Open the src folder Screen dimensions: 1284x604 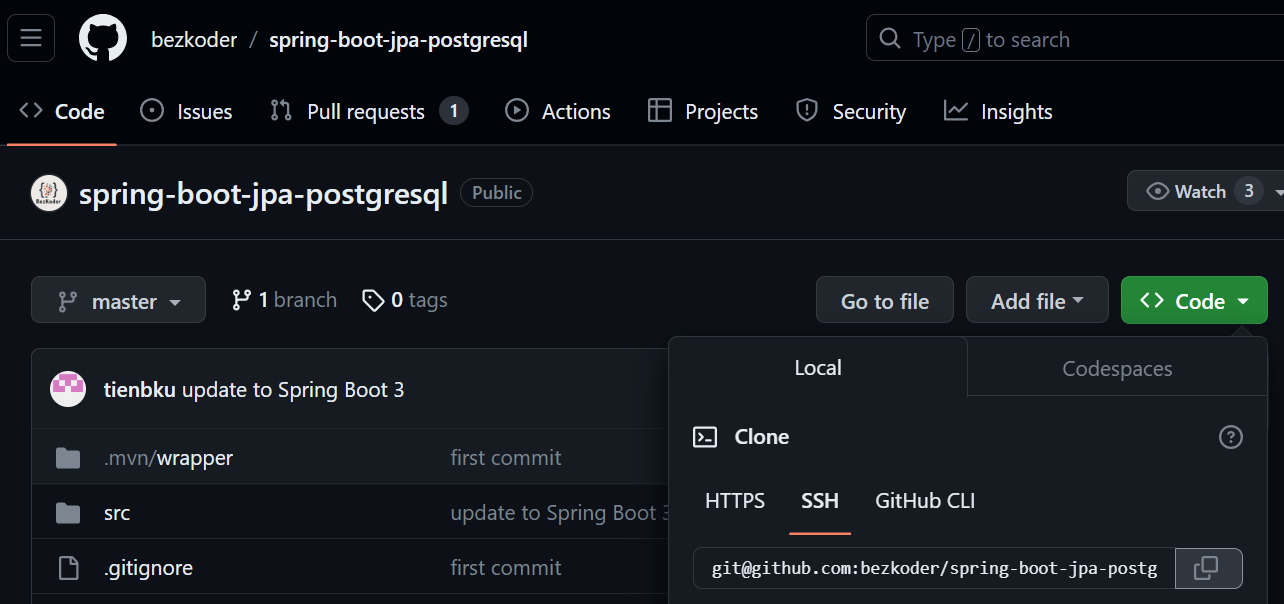[x=117, y=513]
